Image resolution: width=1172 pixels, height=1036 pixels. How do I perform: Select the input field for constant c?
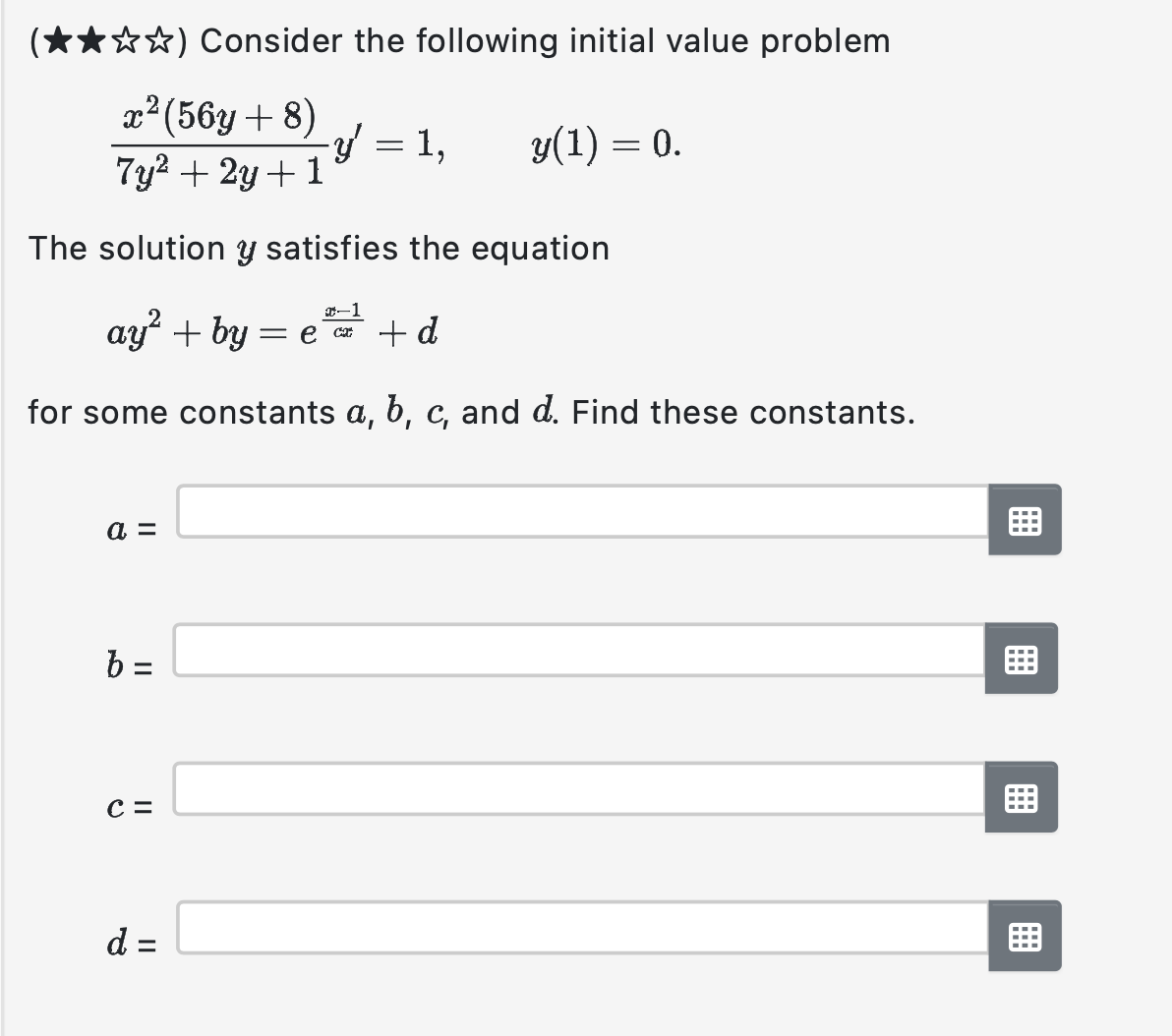pos(580,798)
